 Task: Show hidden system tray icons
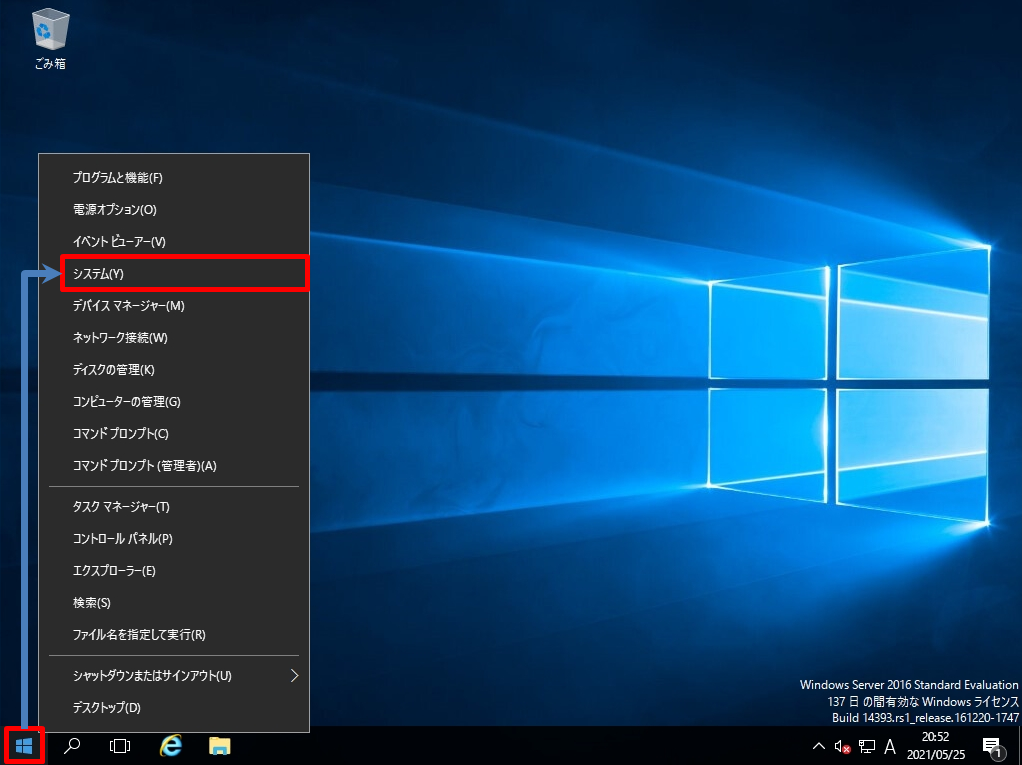click(819, 746)
